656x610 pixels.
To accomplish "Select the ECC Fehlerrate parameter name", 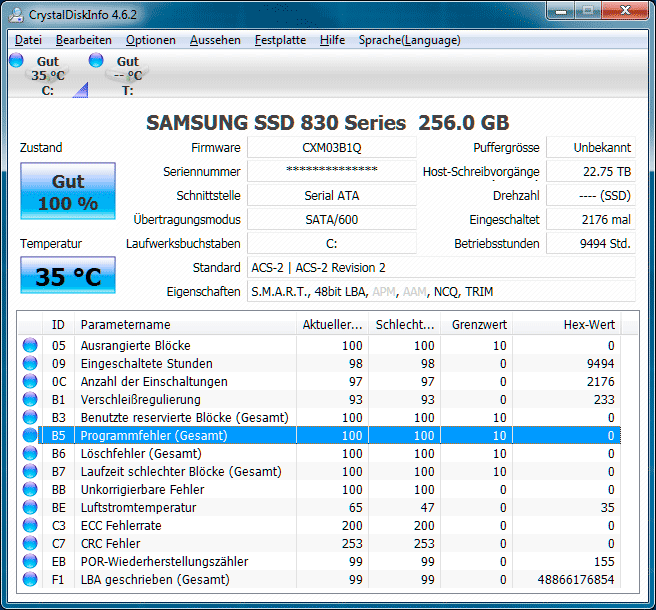I will coord(121,525).
